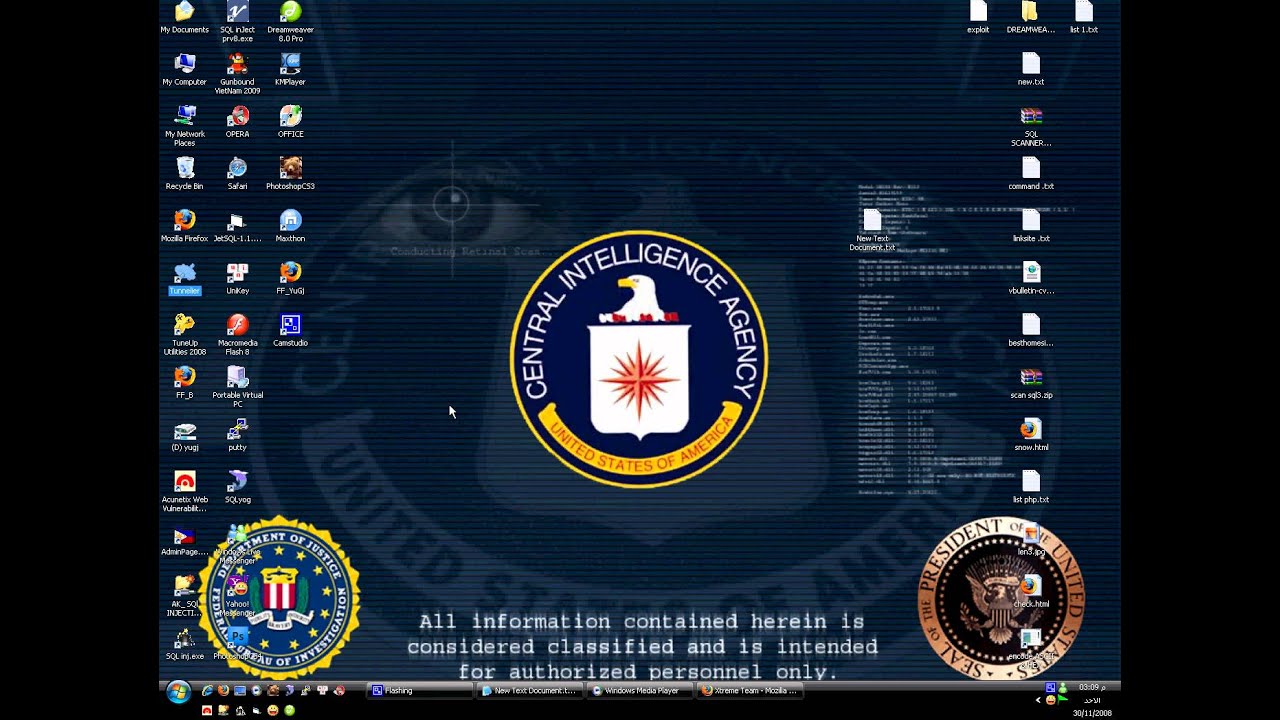Open SQL SCANNER archive icon

coord(1030,126)
